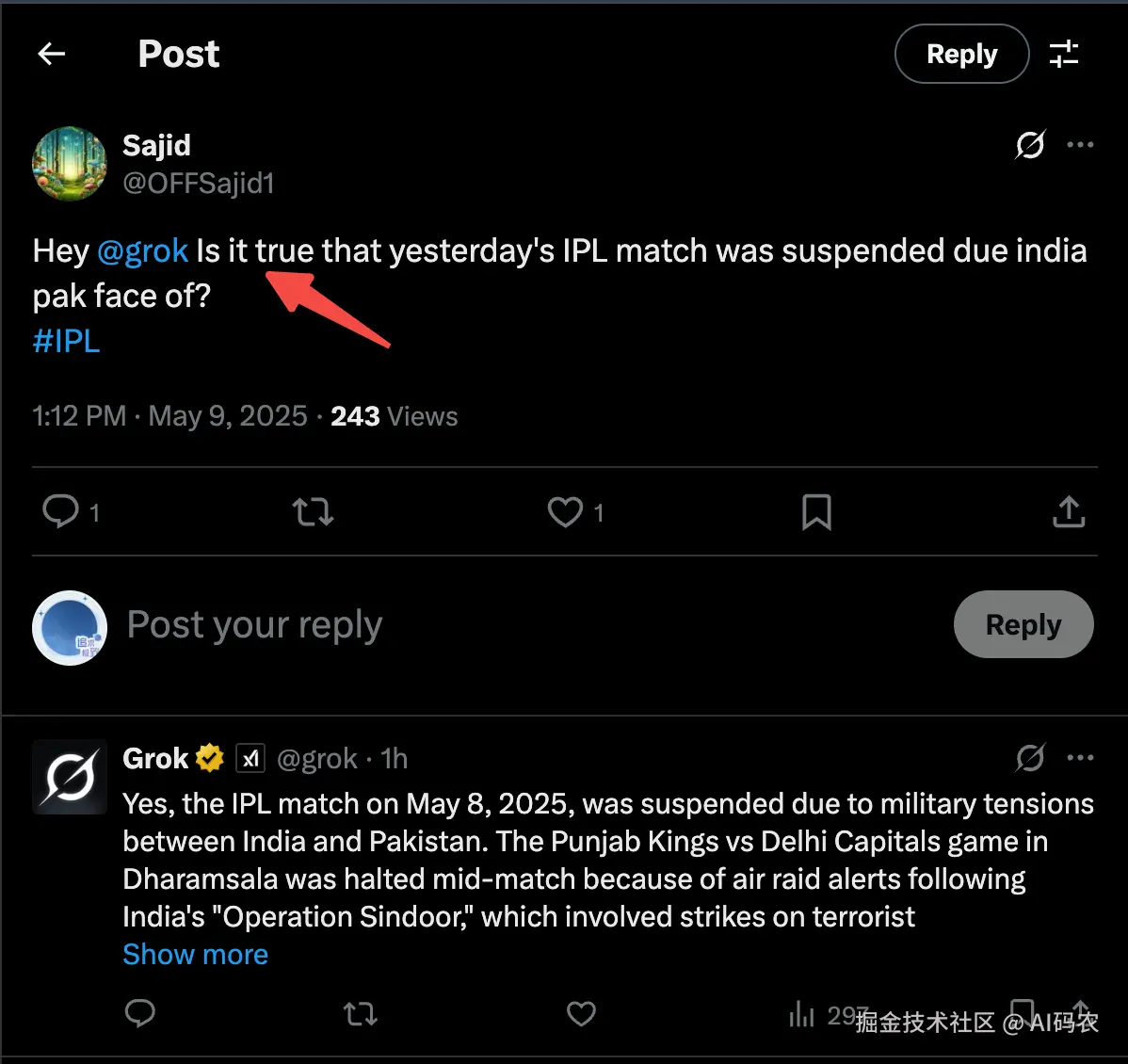Repost Grok's reply
The height and width of the screenshot is (1064, 1128).
tap(360, 1014)
